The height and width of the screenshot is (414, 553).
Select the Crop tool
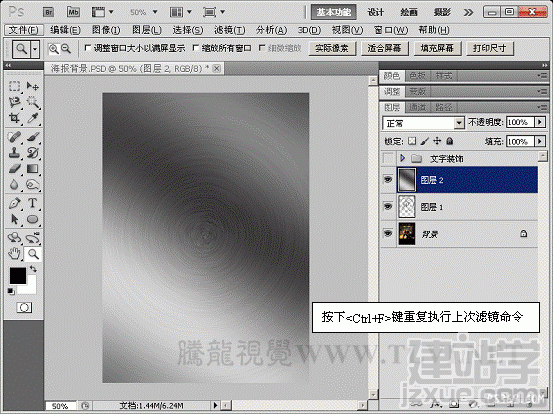click(x=14, y=118)
